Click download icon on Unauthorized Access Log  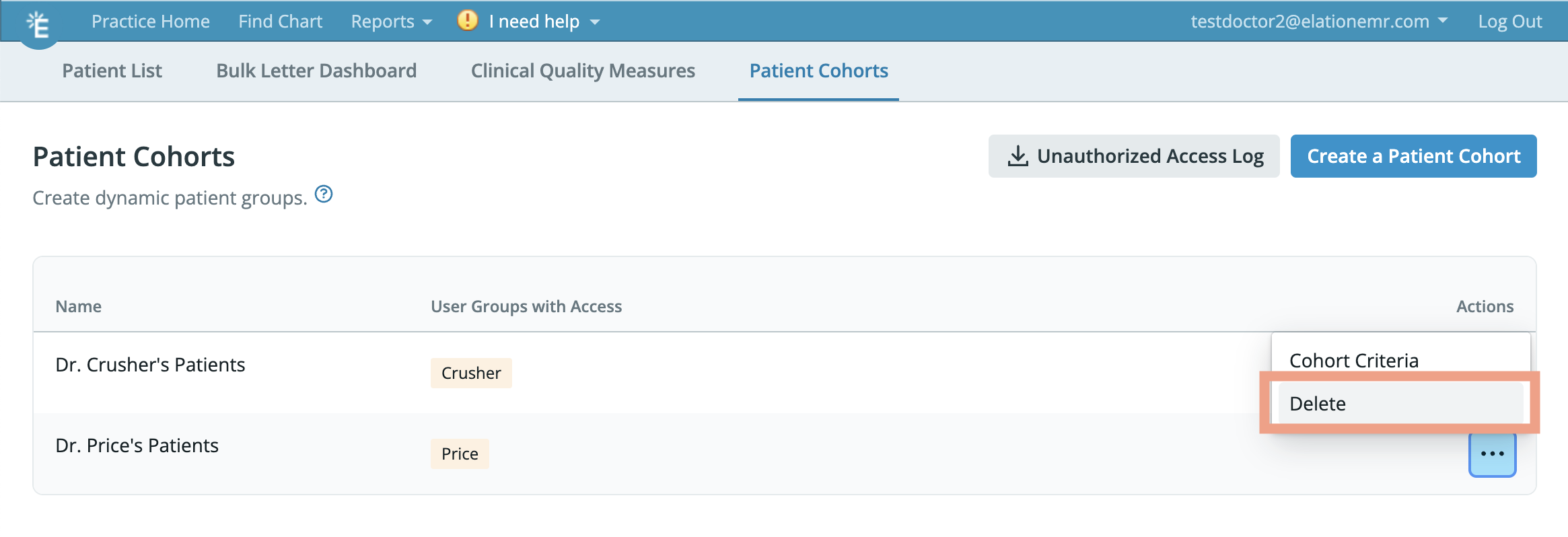pyautogui.click(x=1018, y=156)
